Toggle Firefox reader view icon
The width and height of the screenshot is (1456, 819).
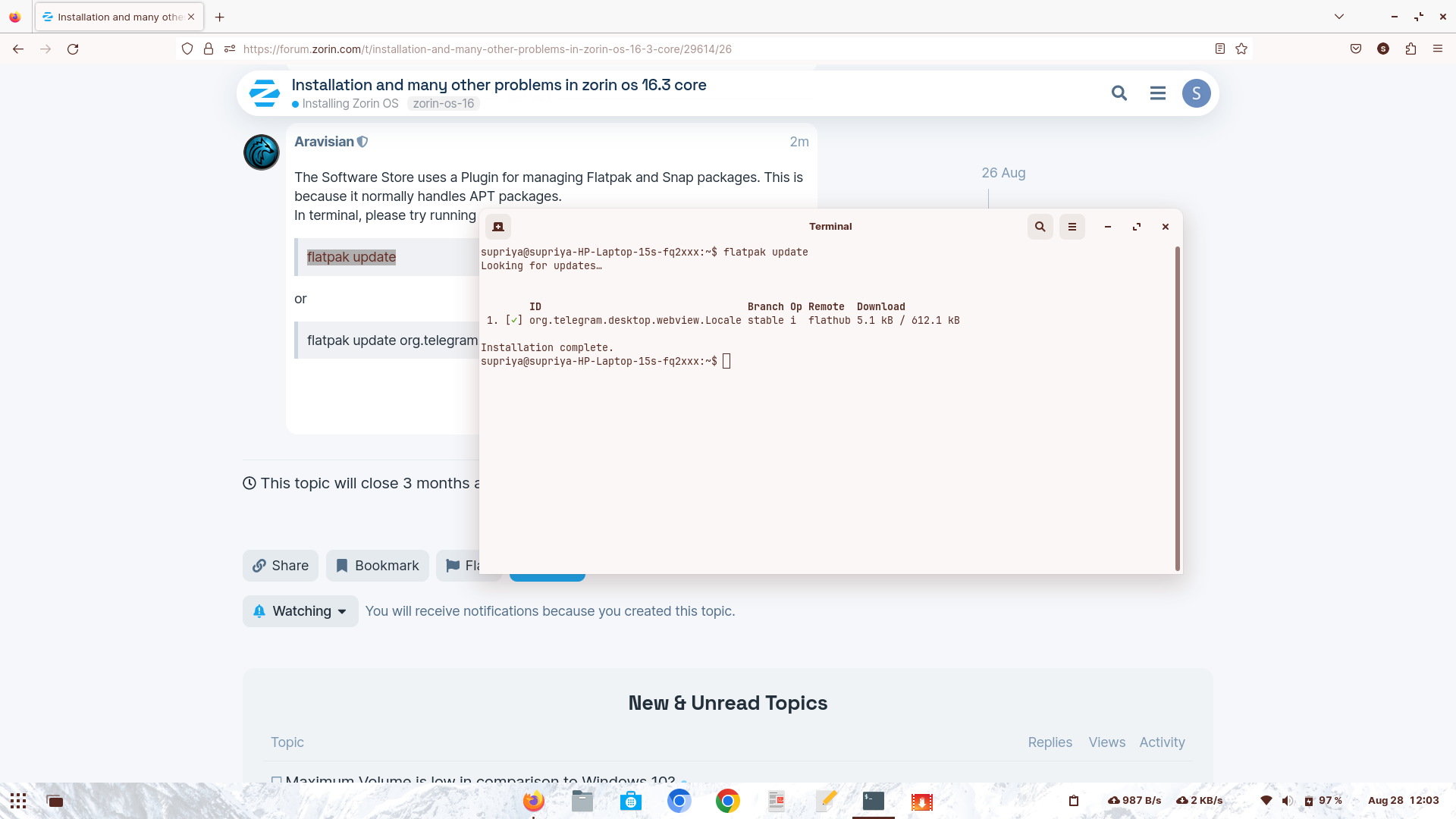[x=1219, y=49]
